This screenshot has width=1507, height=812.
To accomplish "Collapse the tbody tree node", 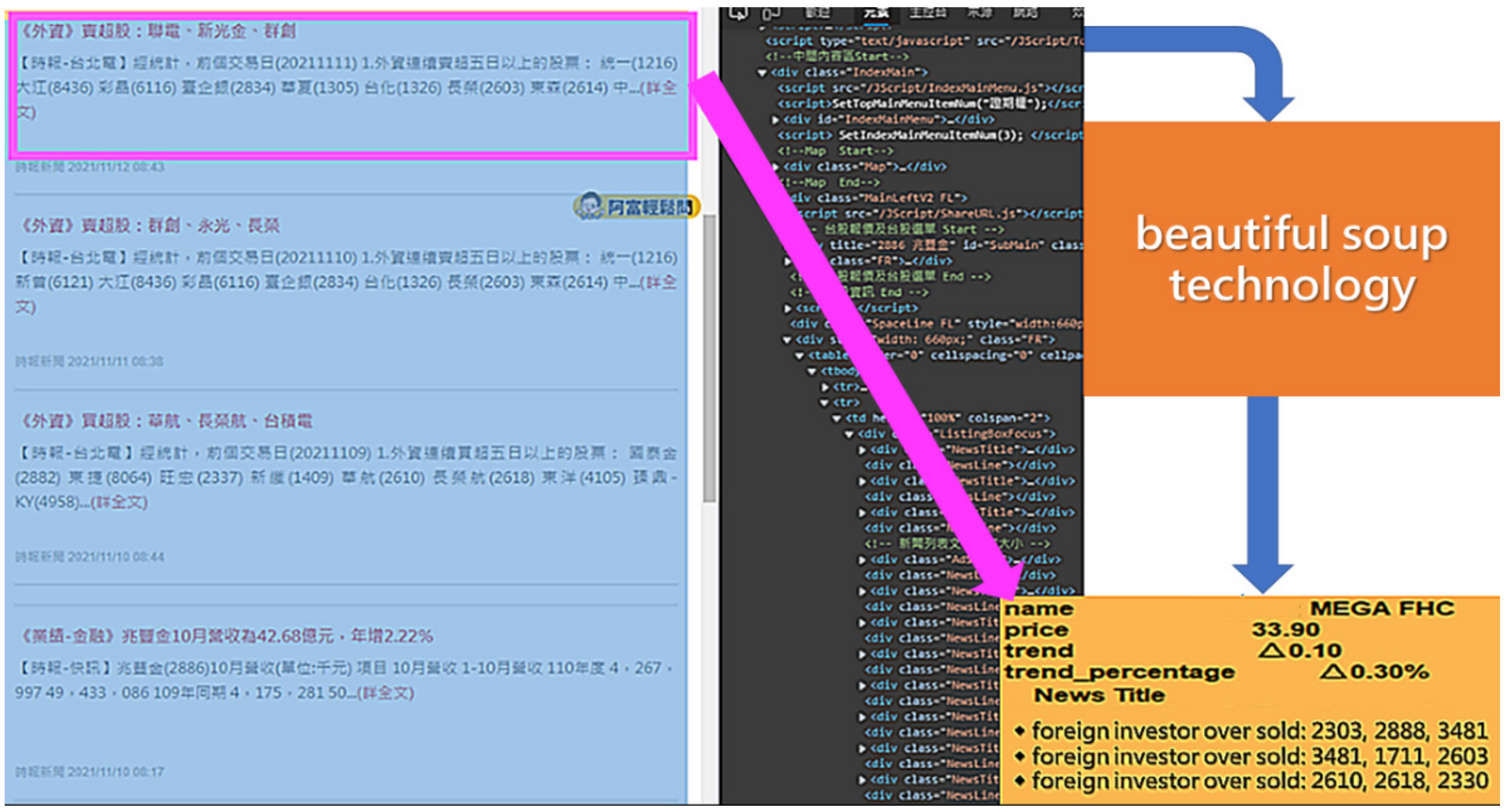I will tap(812, 371).
